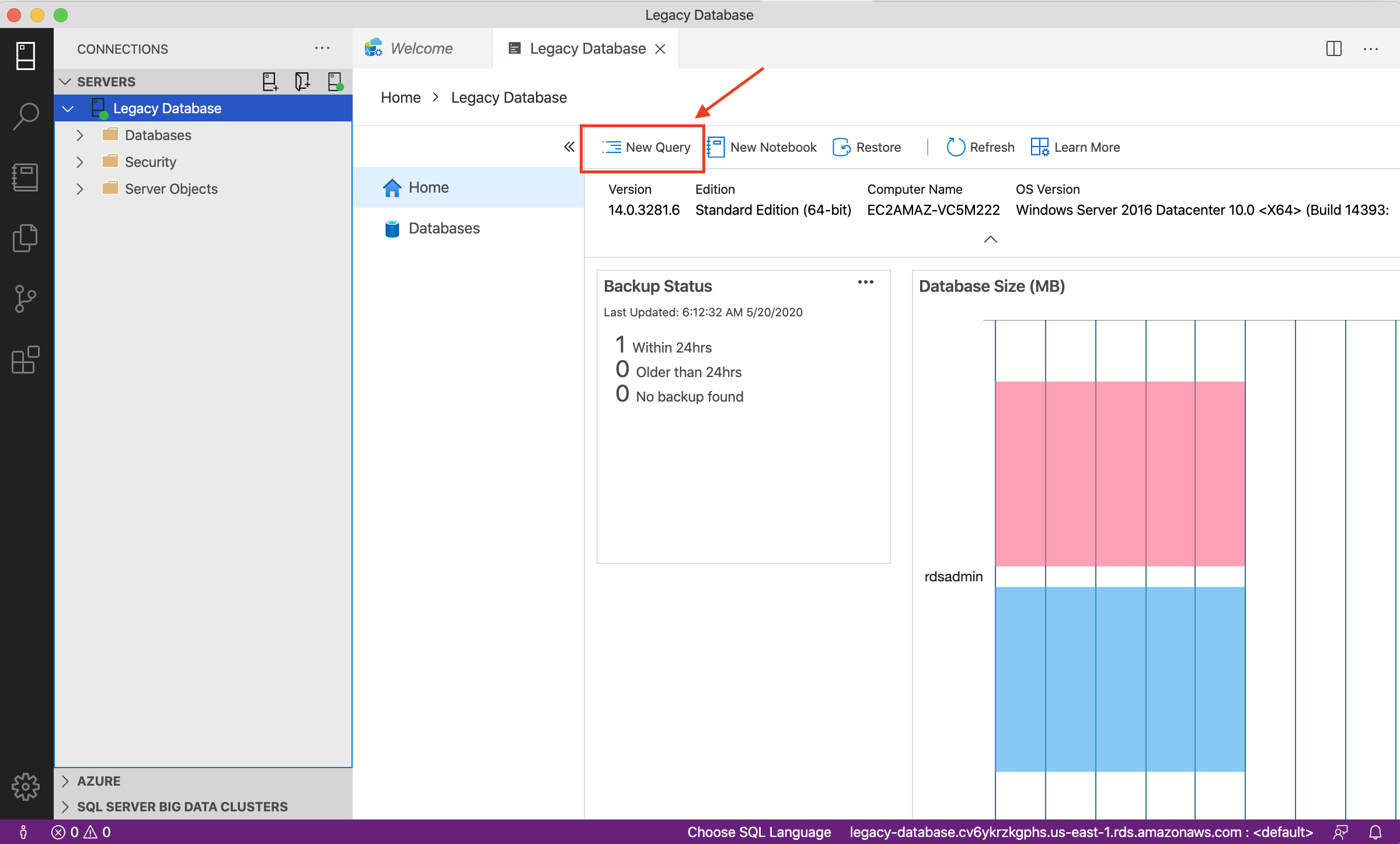Open the Explorer files icon
Viewport: 1400px width, 844px height.
coord(26,238)
